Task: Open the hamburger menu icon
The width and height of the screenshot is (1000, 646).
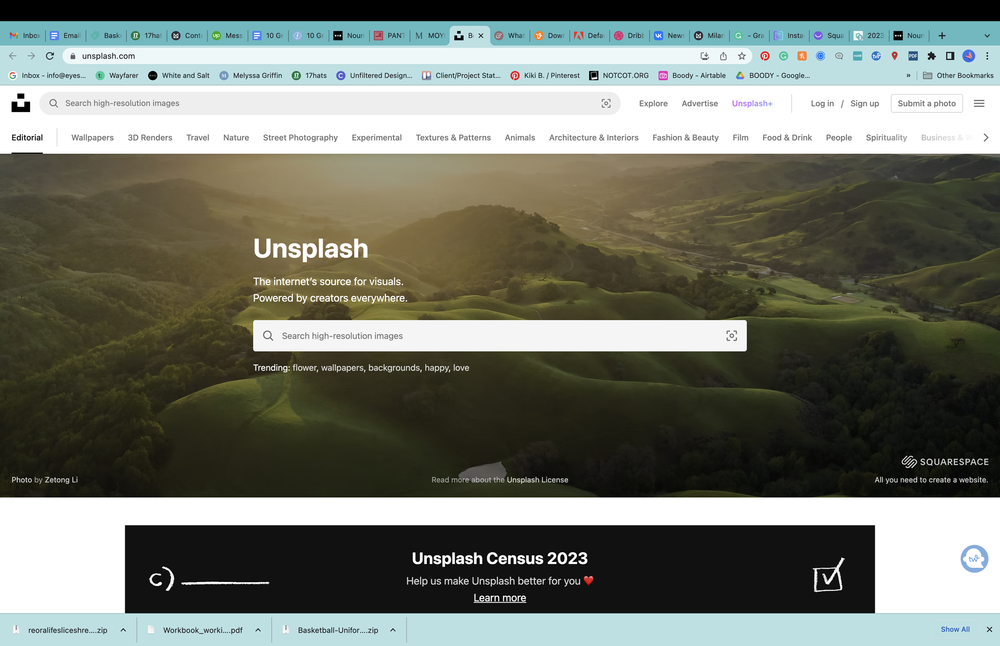Action: (979, 103)
